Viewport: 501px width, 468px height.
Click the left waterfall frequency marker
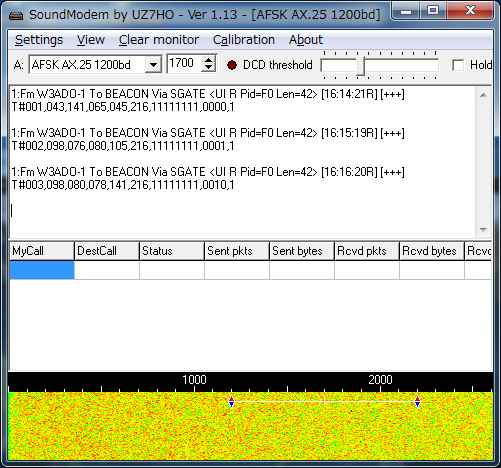pos(231,402)
